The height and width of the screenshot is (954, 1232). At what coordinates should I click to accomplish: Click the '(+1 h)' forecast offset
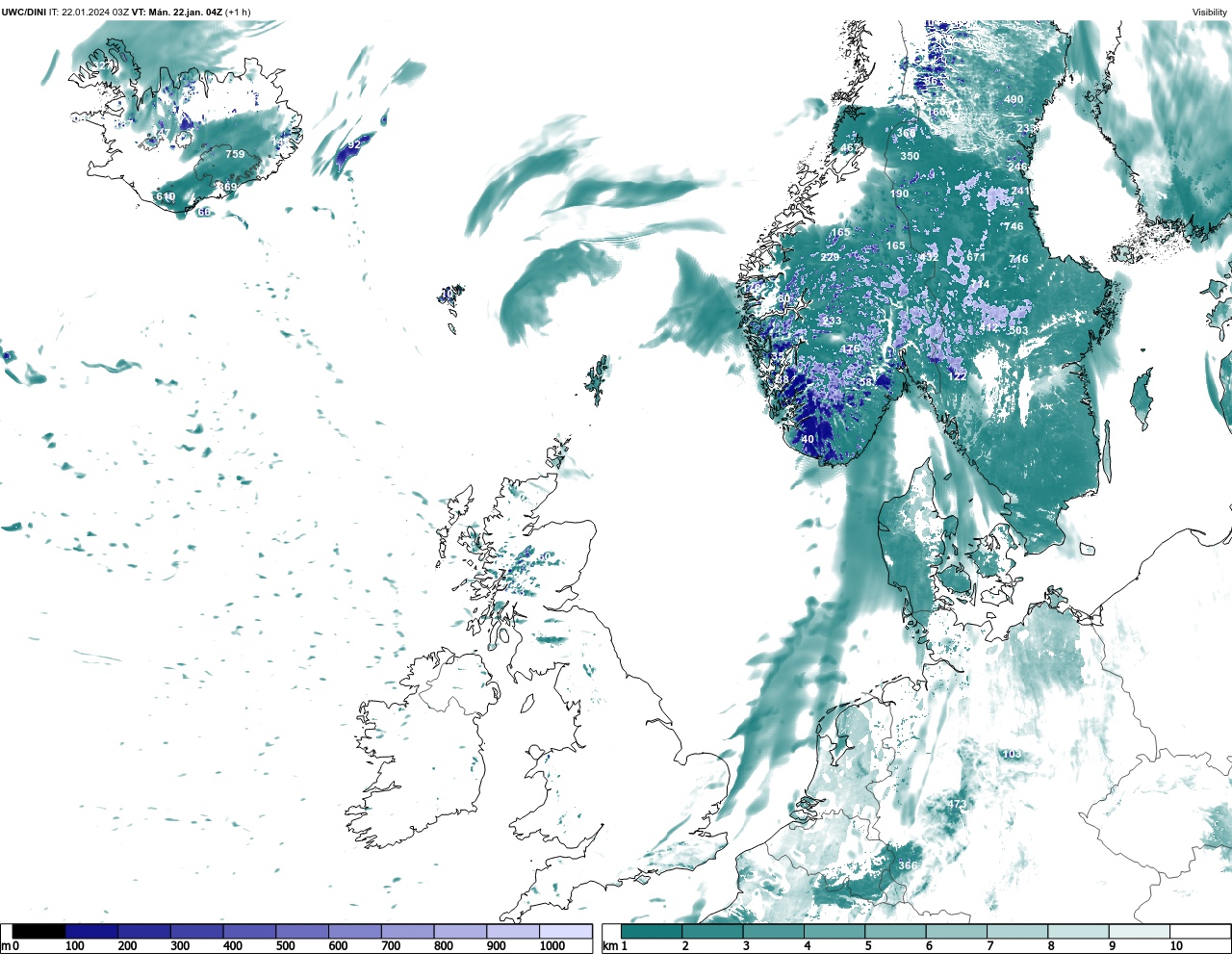(x=239, y=12)
